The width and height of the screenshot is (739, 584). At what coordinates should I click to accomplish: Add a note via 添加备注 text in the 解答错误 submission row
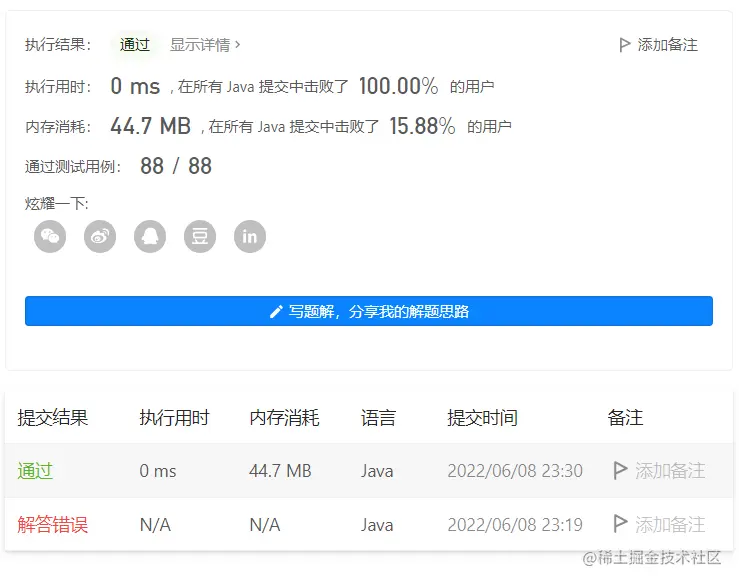pyautogui.click(x=670, y=524)
